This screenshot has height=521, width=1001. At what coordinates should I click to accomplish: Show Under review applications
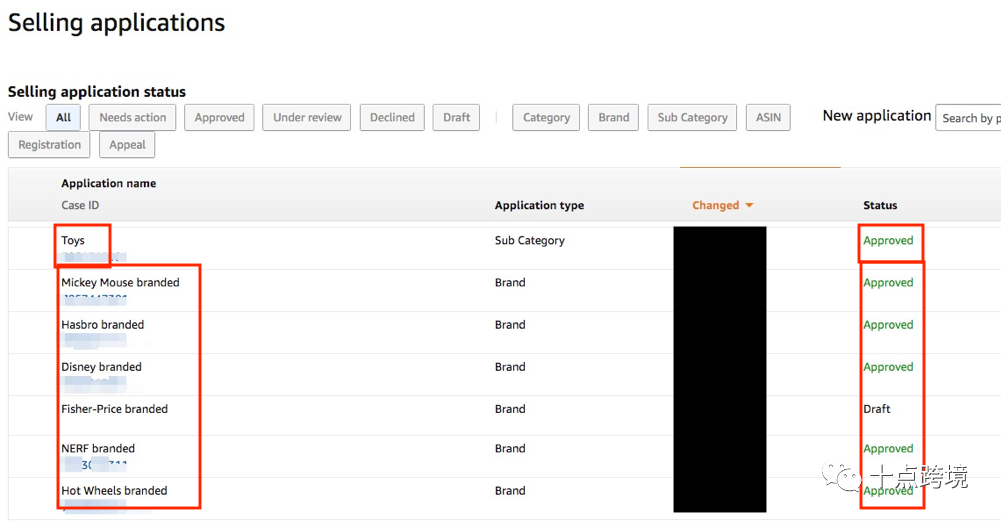[x=307, y=117]
